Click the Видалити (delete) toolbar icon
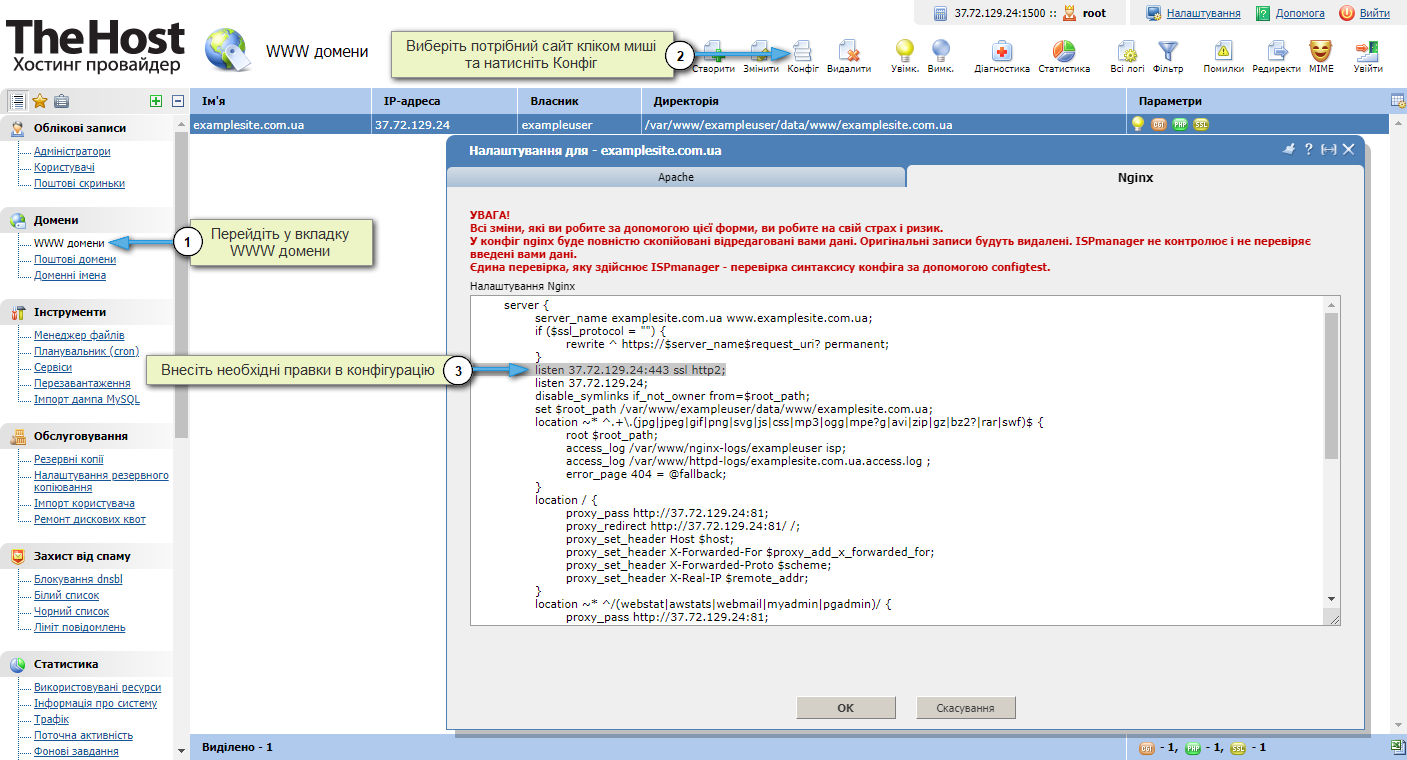Image resolution: width=1407 pixels, height=760 pixels. click(x=849, y=49)
